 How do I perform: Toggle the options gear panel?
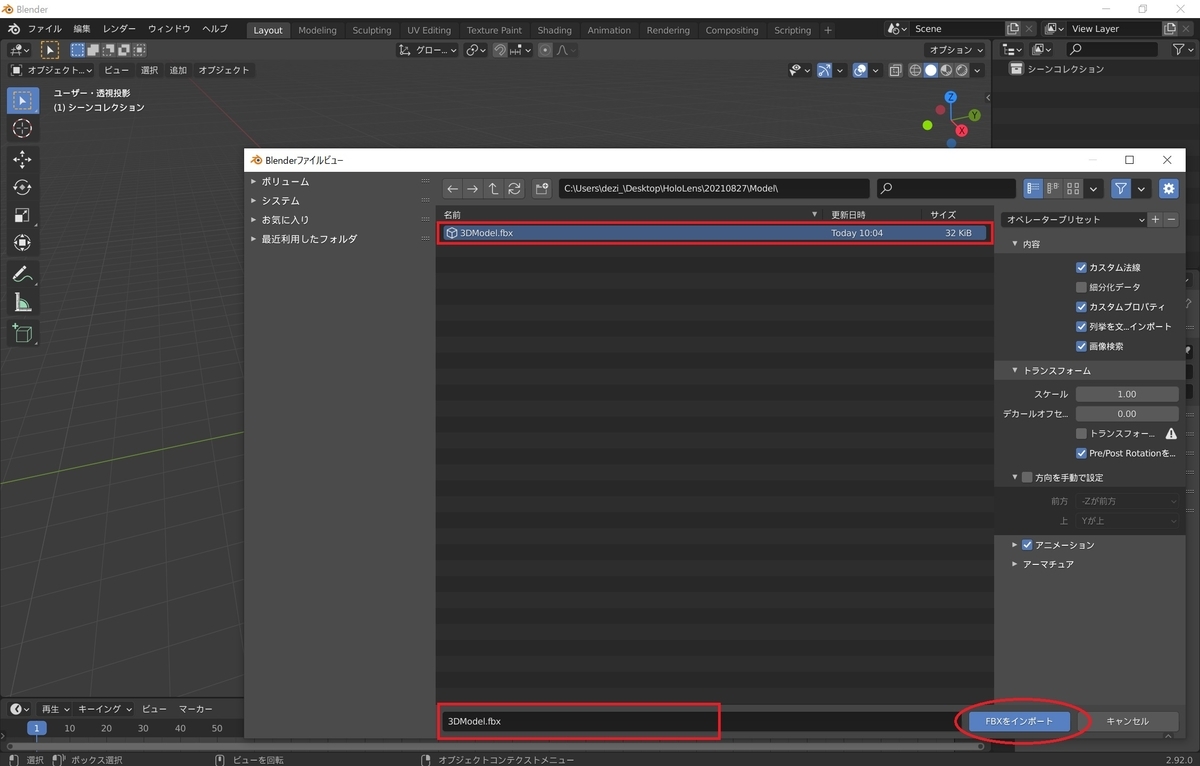tap(1168, 188)
